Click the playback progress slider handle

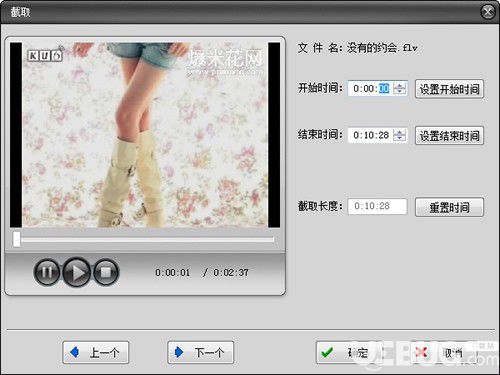coord(16,239)
